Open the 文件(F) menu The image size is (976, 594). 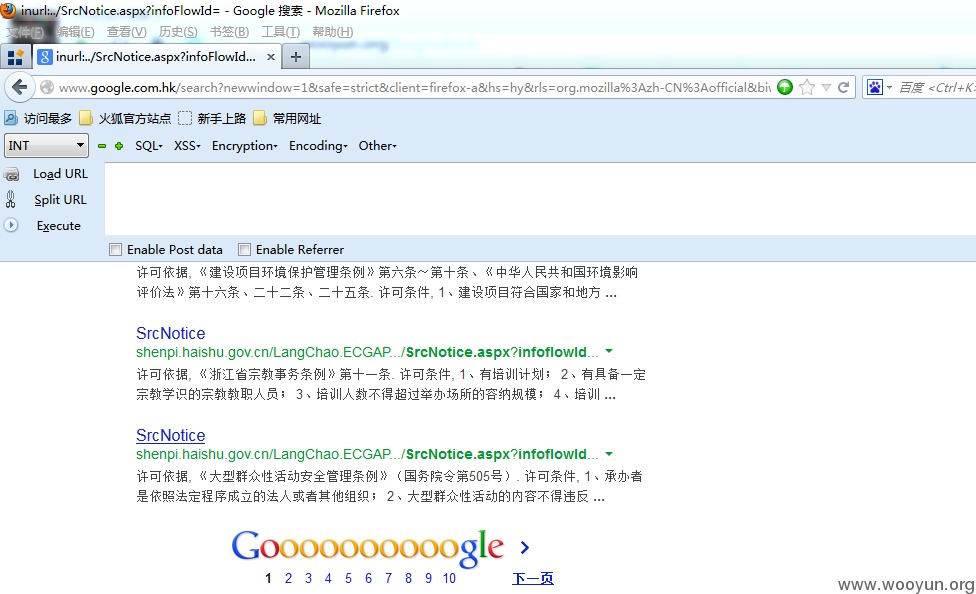point(25,32)
